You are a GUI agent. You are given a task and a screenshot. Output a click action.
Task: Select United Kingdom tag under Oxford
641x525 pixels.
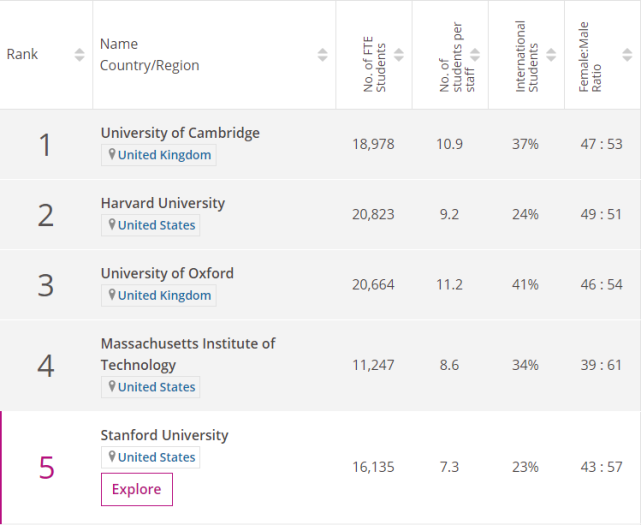pos(164,295)
